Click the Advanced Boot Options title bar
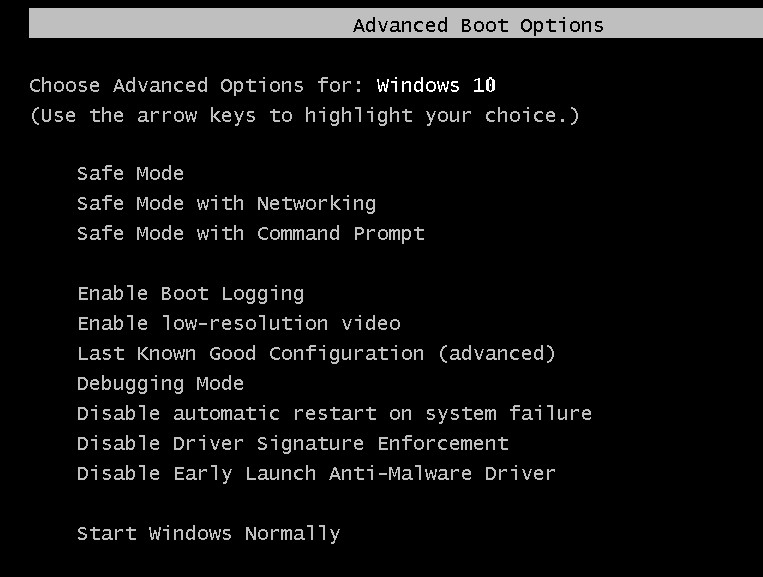763x577 pixels. [x=478, y=25]
